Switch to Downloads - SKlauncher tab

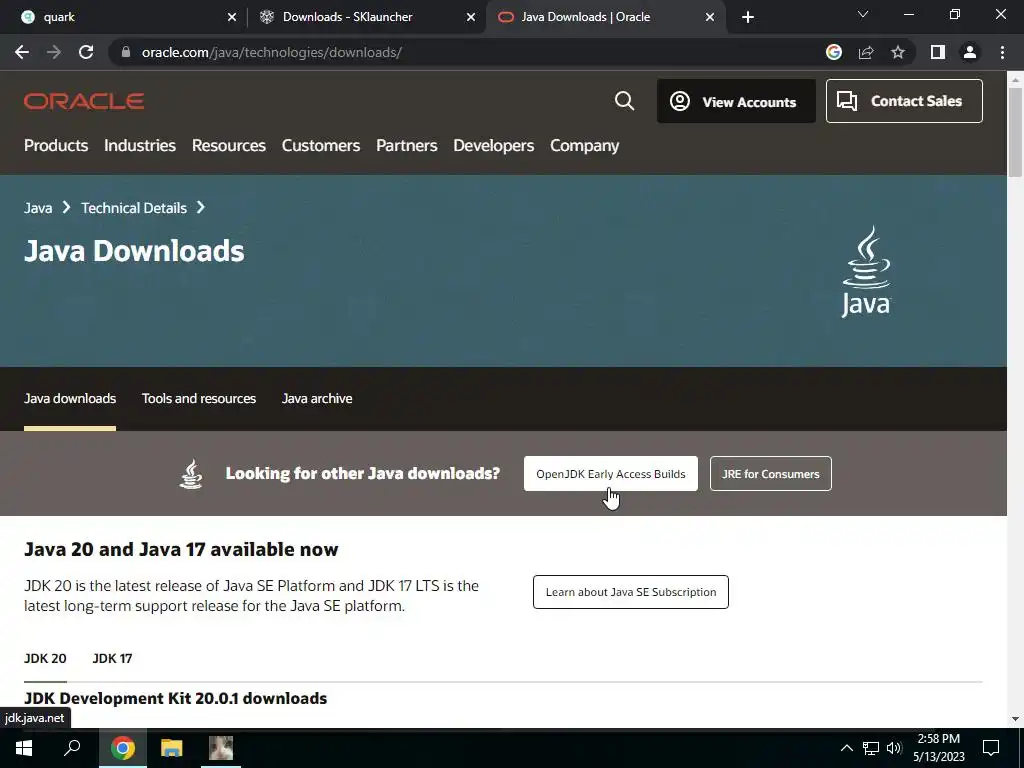366,17
